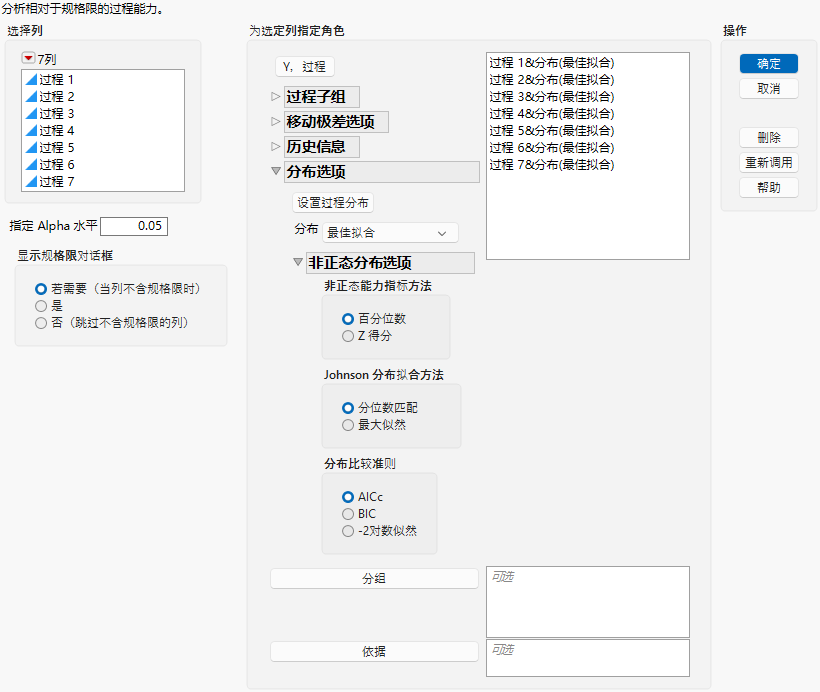Click the 设置过程分布 button
The width and height of the screenshot is (820, 692).
pyautogui.click(x=333, y=202)
